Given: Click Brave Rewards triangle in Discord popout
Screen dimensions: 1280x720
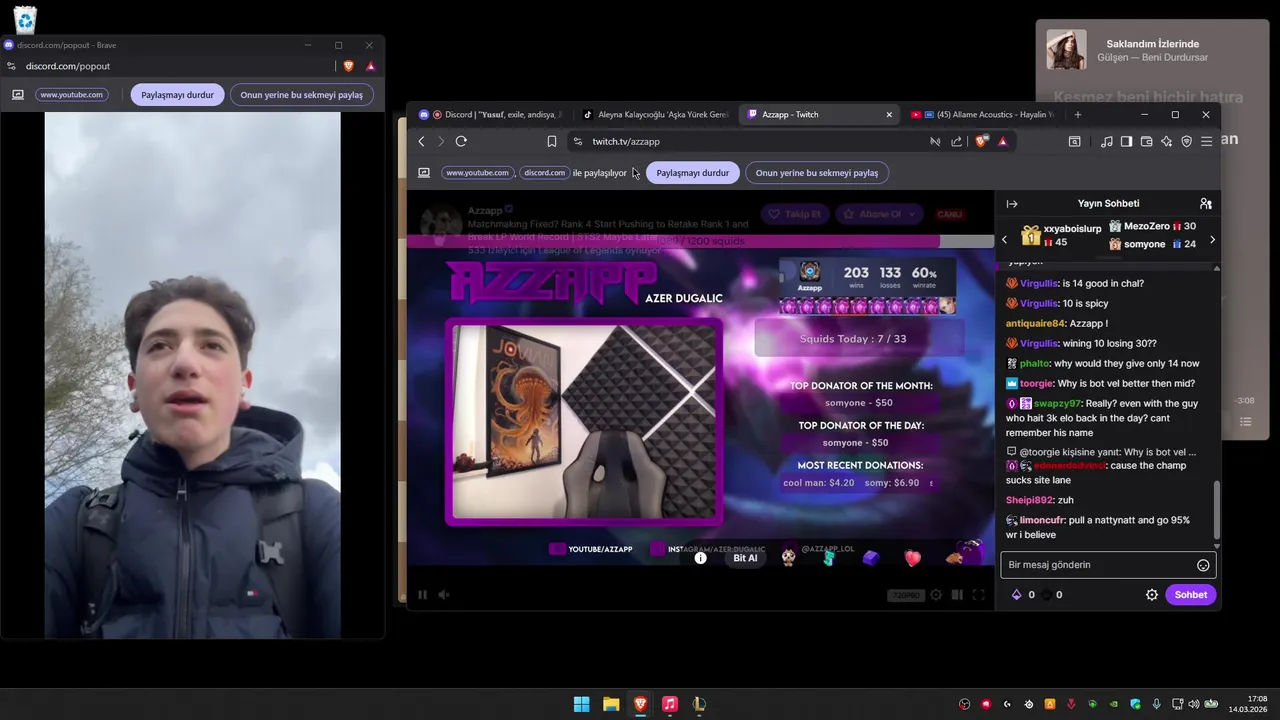Looking at the screenshot, I should pos(370,66).
